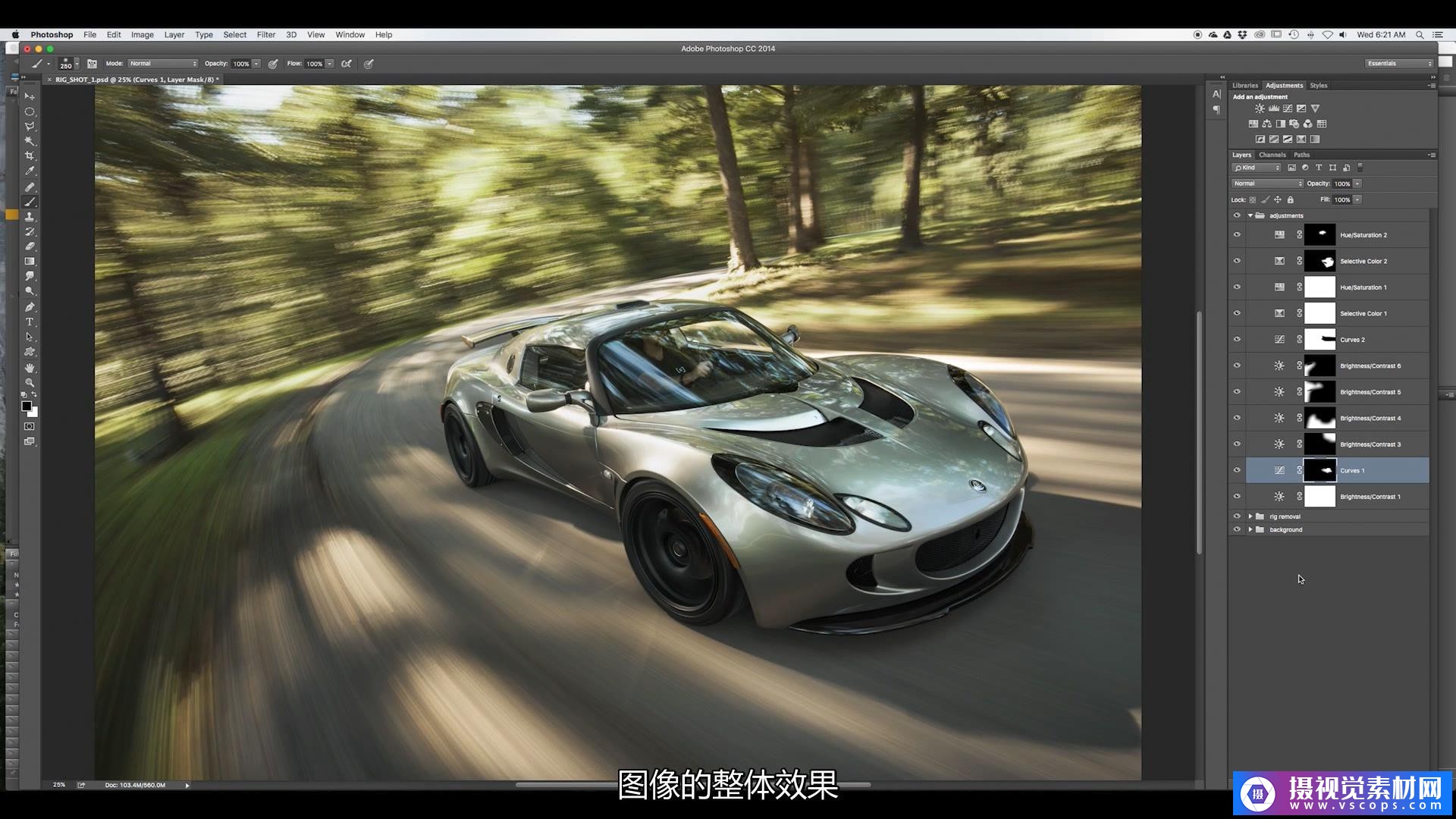Open the Filter menu
Screen dimensions: 1456x819
point(265,35)
